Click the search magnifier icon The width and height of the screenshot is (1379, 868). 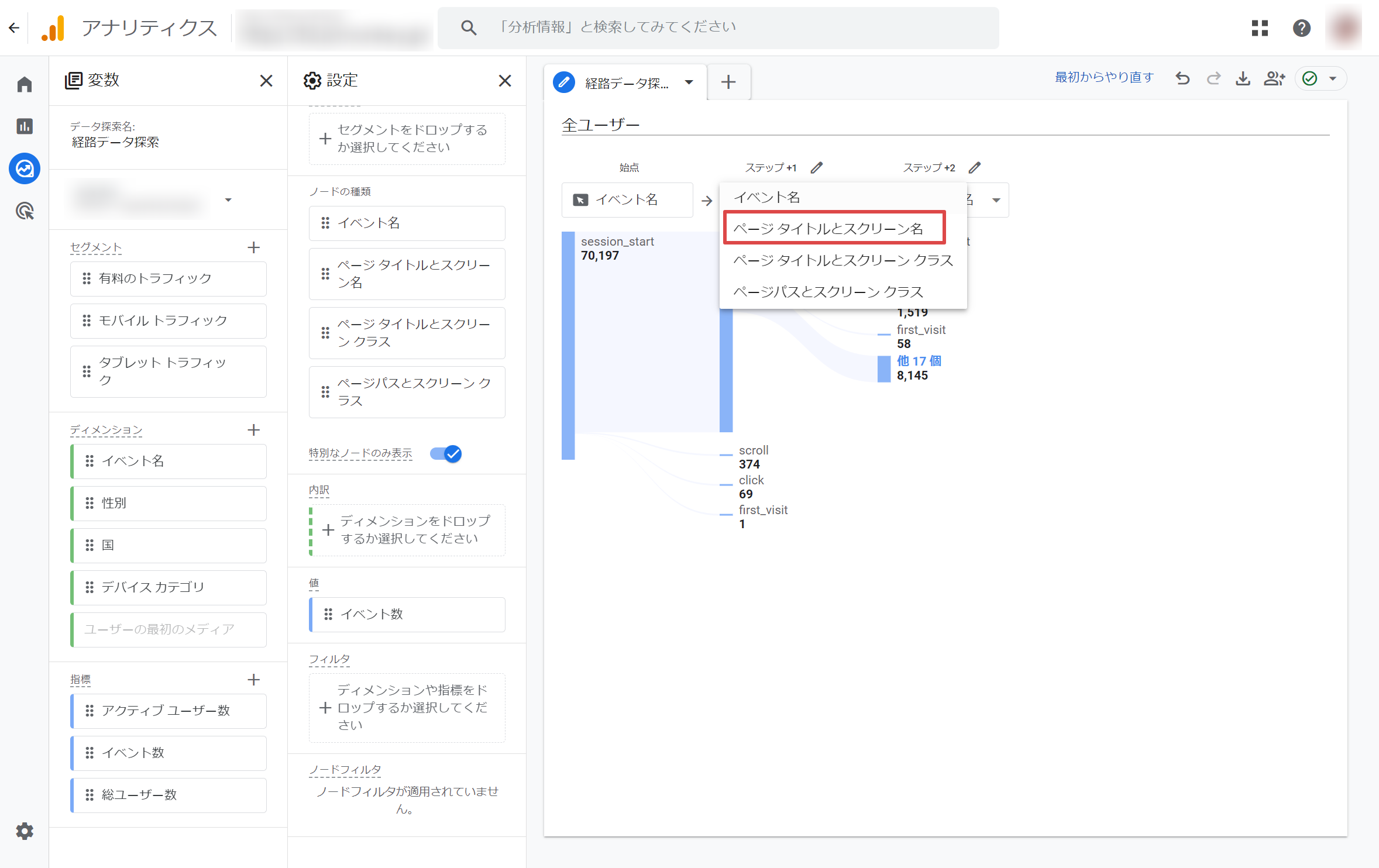468,27
